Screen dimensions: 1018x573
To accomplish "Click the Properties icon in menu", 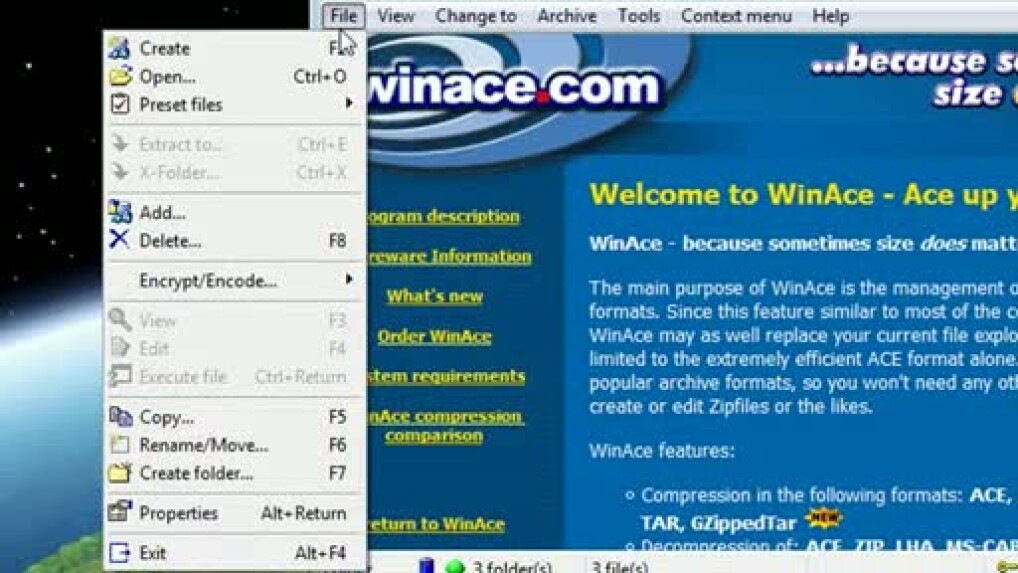I will (x=120, y=512).
